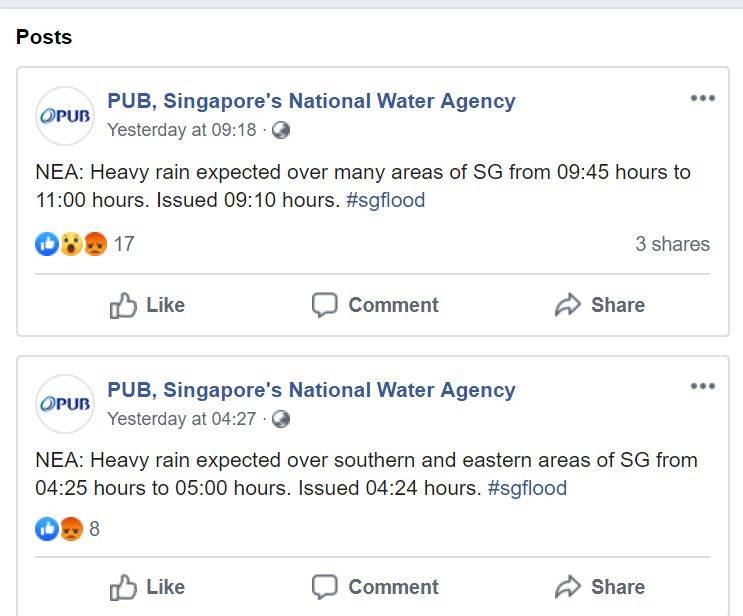Click PUB profile logo on first post
This screenshot has width=743, height=616.
click(64, 116)
